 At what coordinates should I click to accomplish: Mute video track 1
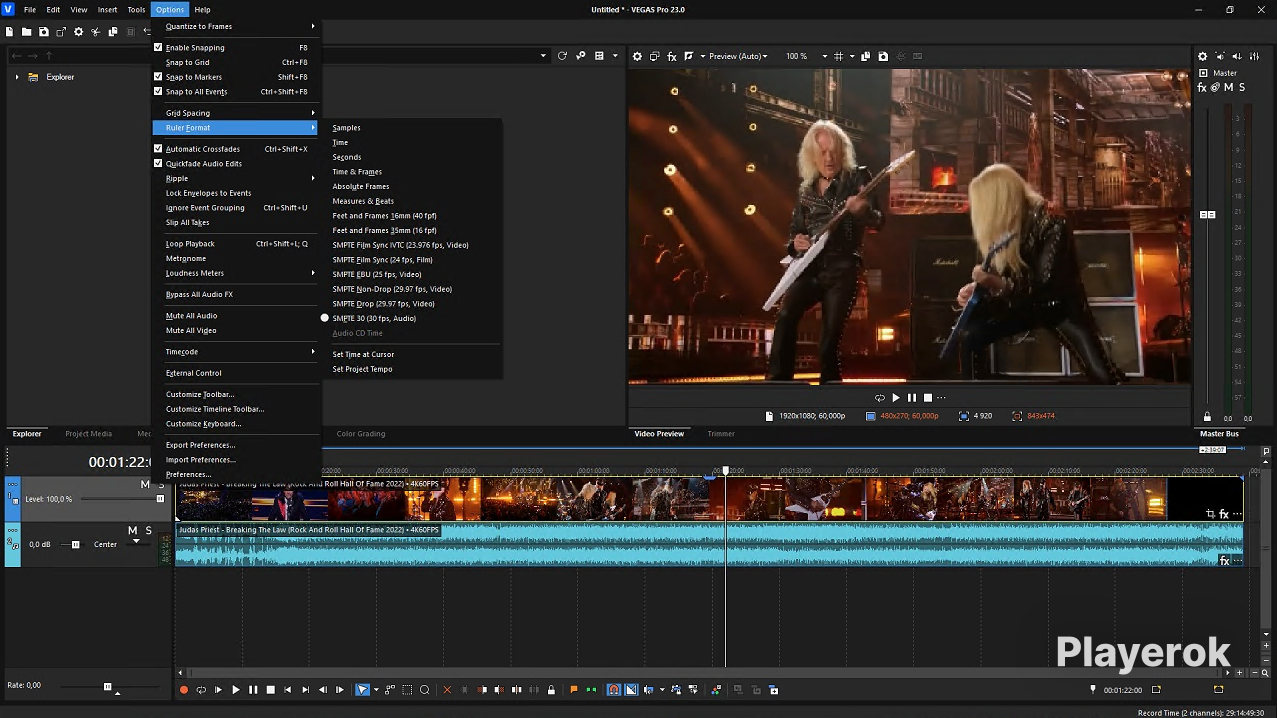pos(145,484)
